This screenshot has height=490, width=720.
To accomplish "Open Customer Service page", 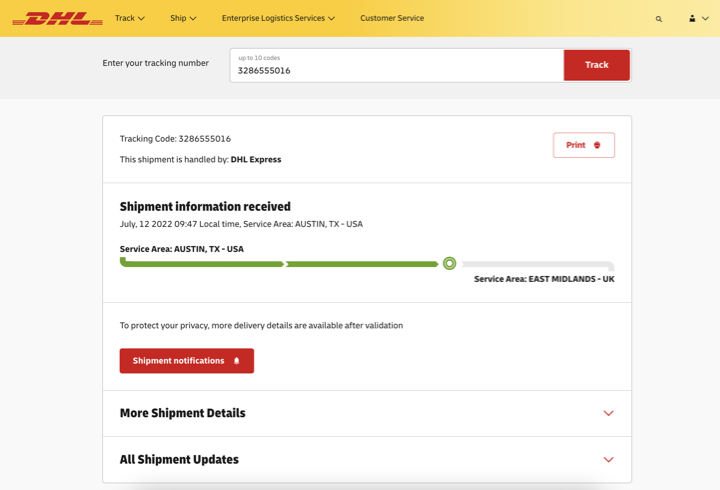I will click(x=392, y=18).
